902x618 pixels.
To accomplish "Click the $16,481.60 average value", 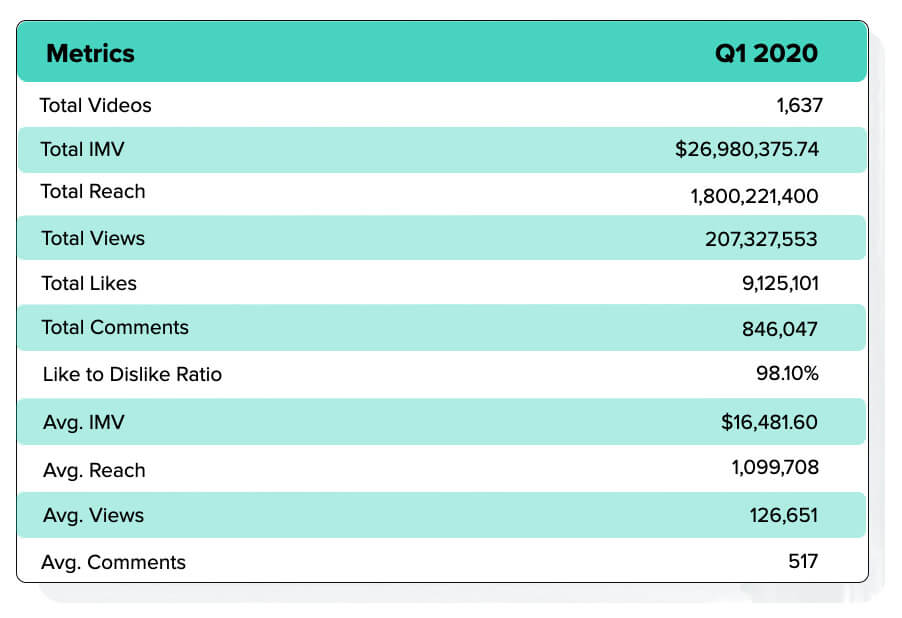I will tap(769, 422).
